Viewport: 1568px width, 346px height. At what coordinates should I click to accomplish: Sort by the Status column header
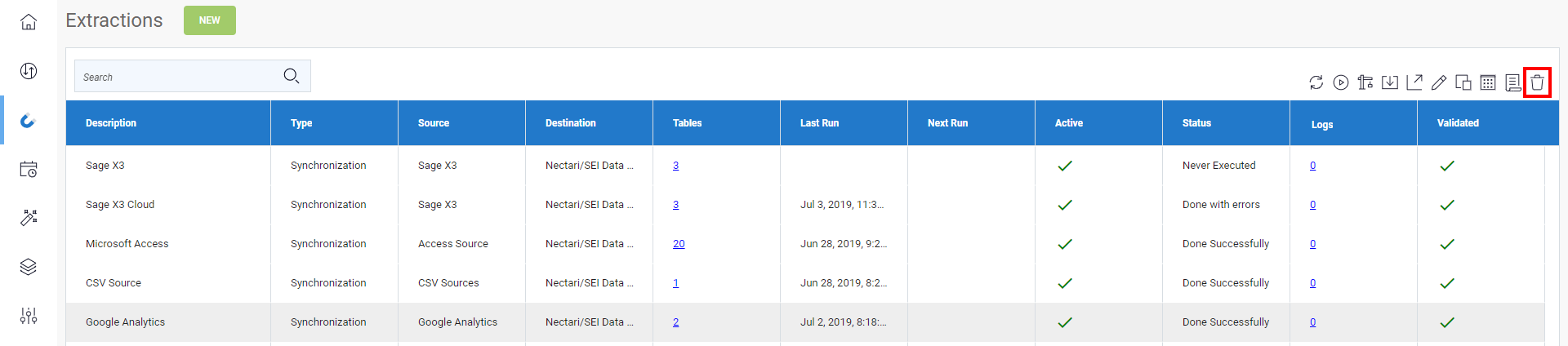(x=1196, y=123)
